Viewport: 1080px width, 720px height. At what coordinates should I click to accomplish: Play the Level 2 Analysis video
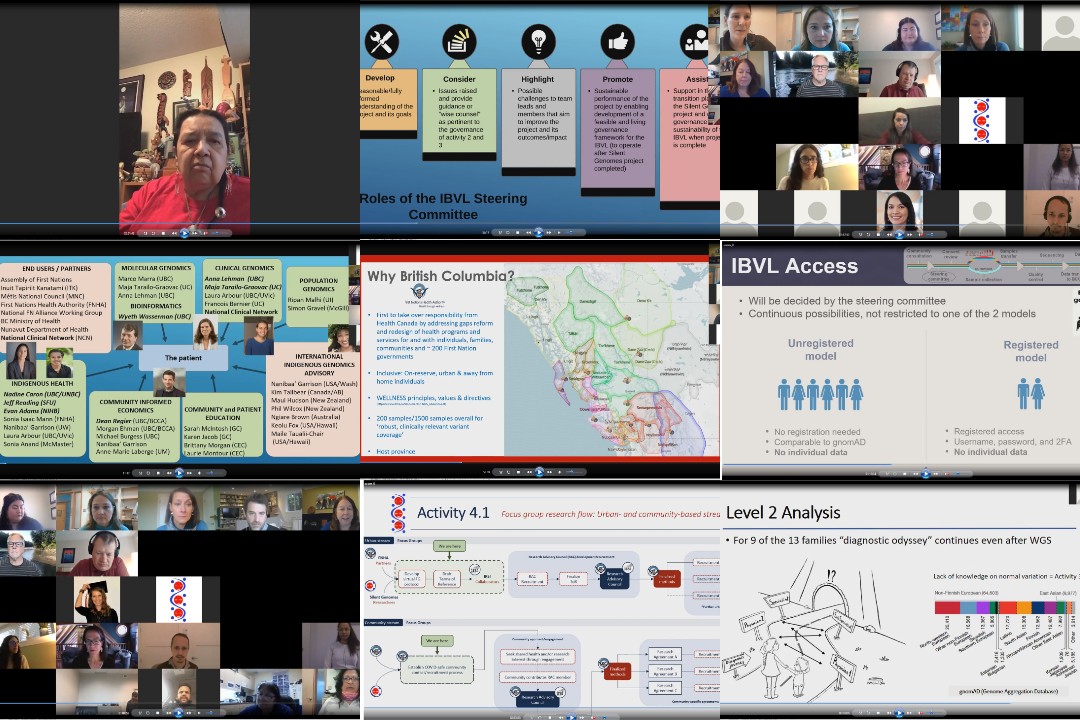point(898,713)
